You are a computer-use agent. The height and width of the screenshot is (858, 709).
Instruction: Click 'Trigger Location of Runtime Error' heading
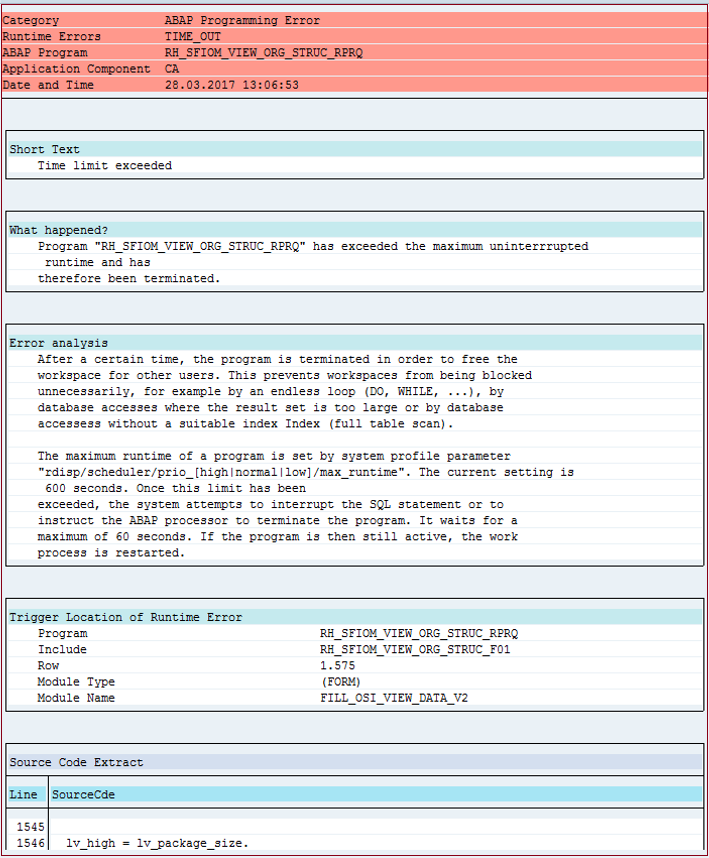[x=126, y=617]
